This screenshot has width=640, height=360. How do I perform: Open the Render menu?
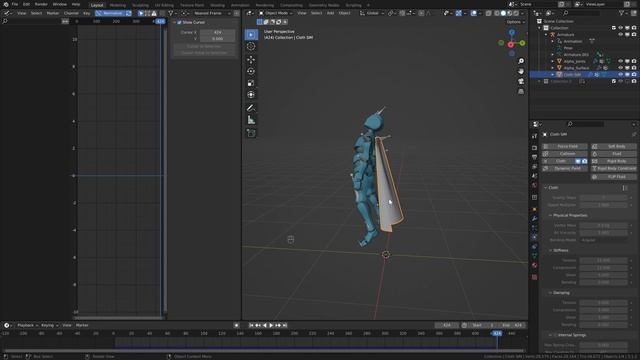click(41, 4)
